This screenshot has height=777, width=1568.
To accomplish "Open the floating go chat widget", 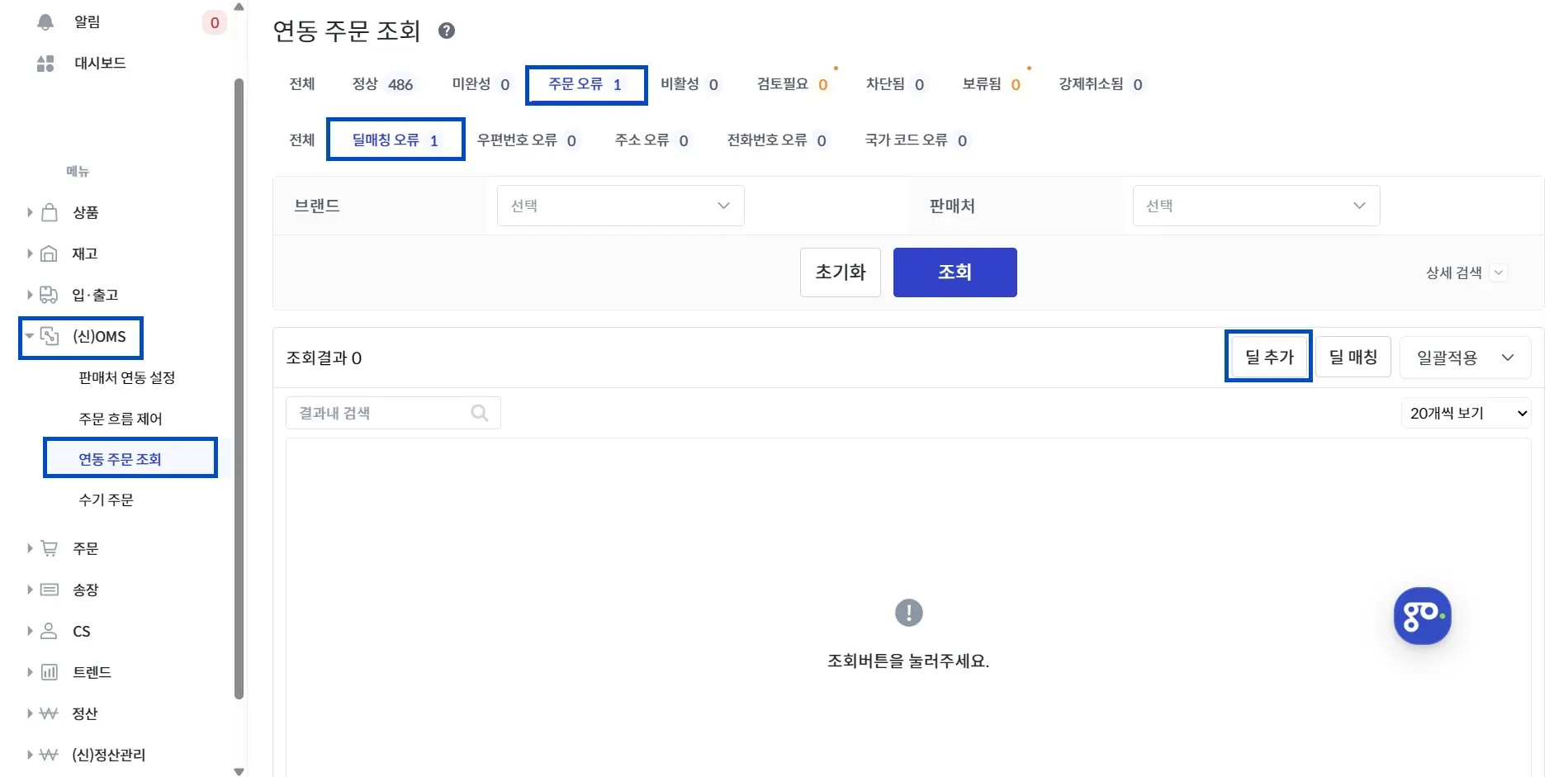I will click(1422, 616).
